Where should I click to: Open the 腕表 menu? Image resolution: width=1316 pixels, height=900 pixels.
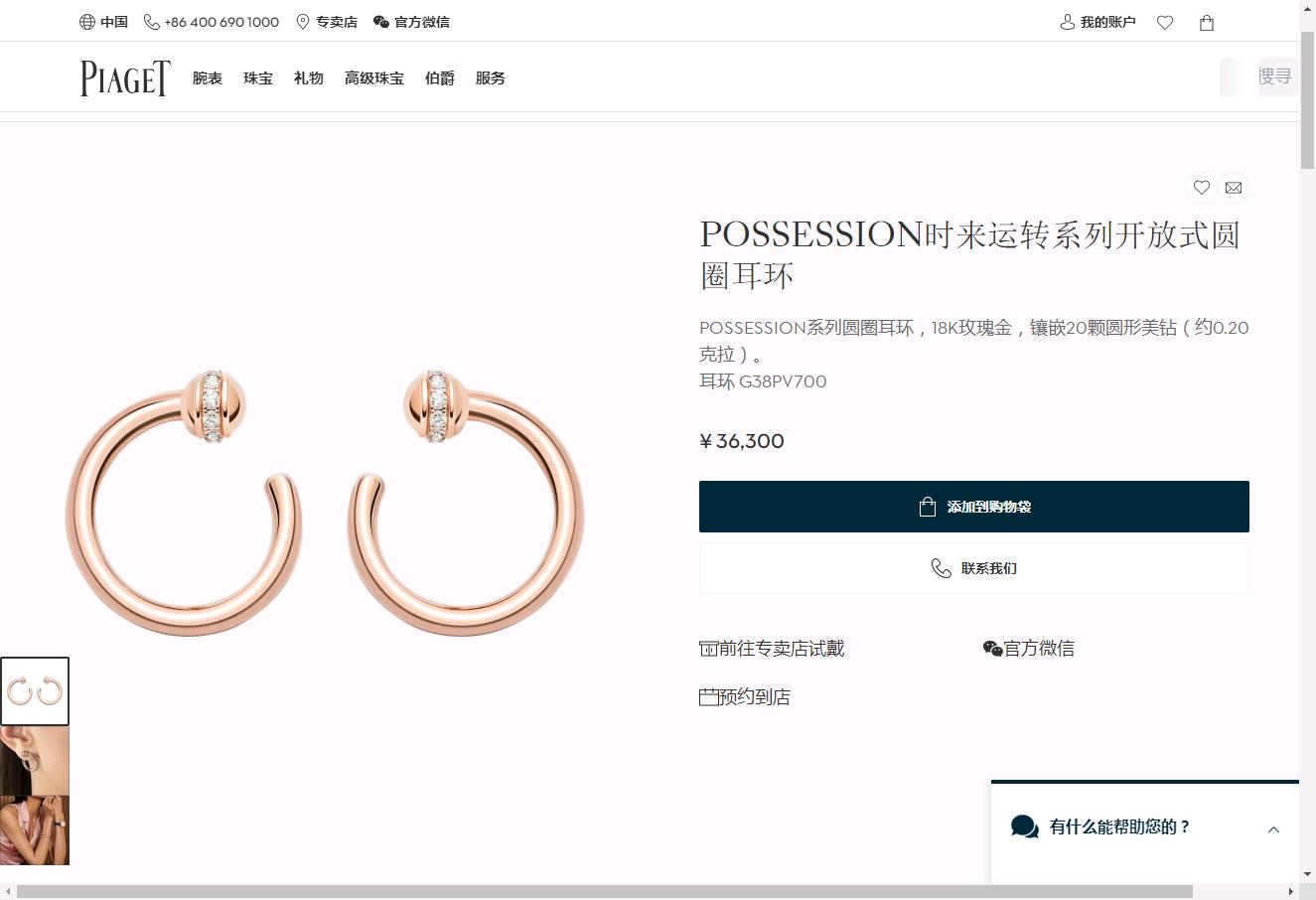click(208, 78)
